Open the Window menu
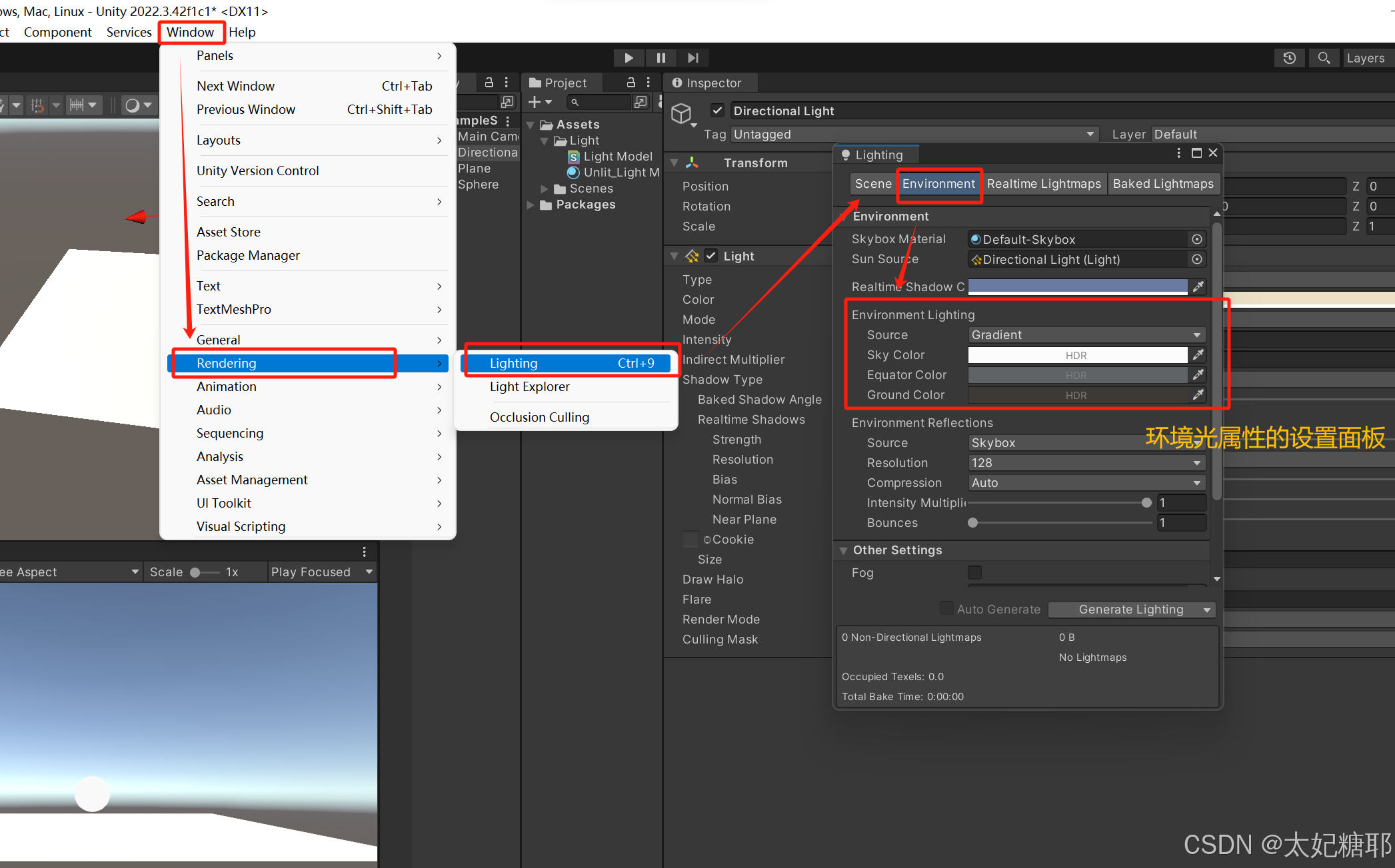This screenshot has height=868, width=1395. 190,32
